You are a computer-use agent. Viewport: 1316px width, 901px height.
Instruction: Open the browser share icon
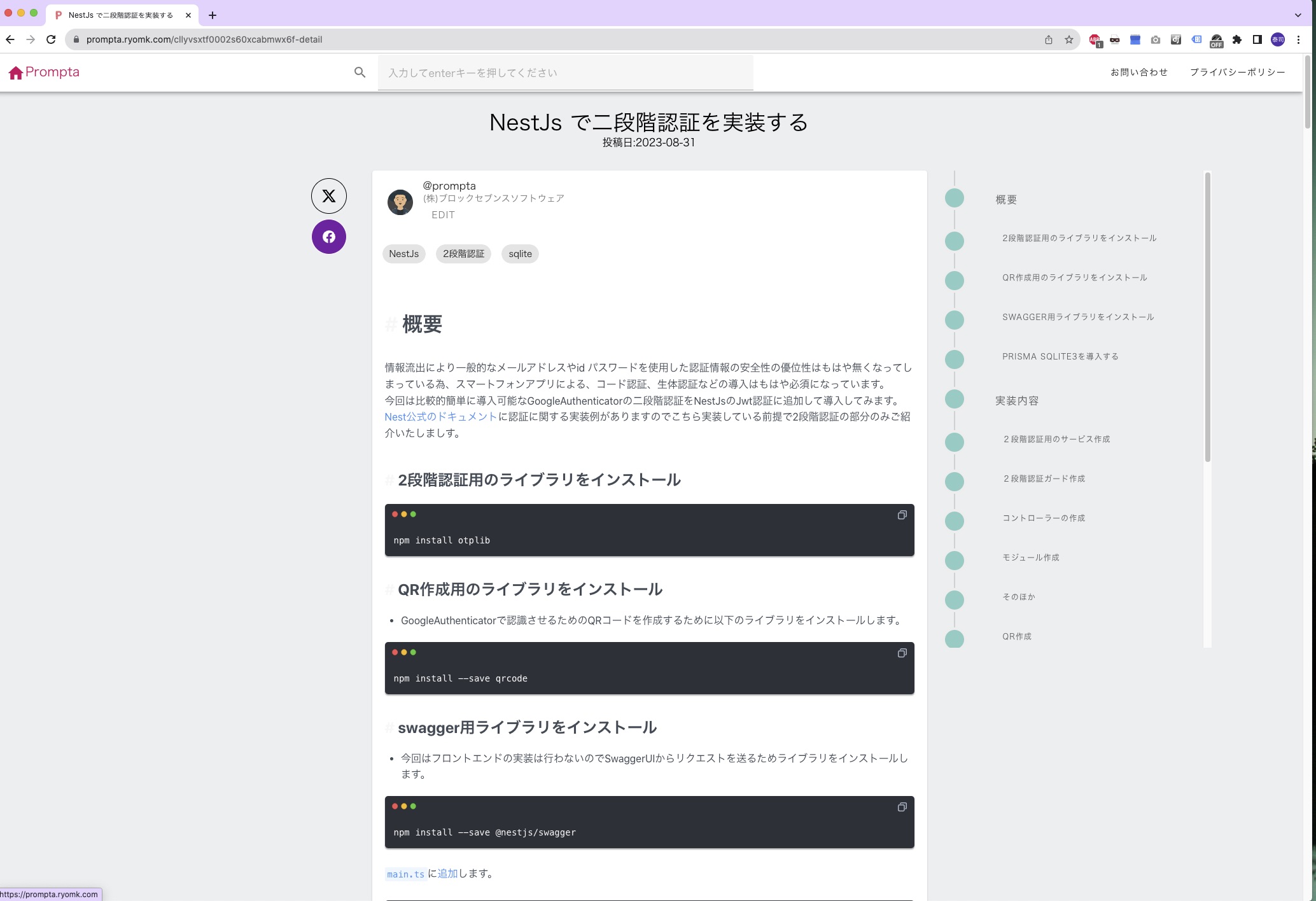pos(1049,39)
